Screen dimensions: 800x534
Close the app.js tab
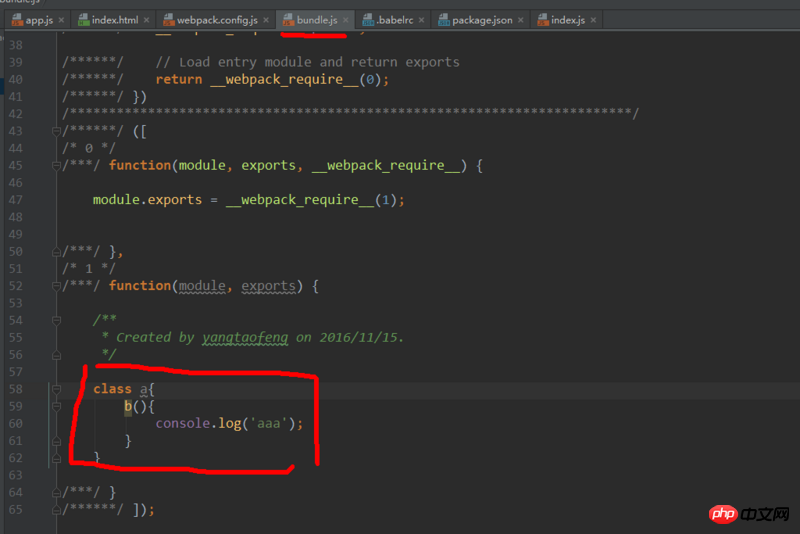click(x=61, y=20)
